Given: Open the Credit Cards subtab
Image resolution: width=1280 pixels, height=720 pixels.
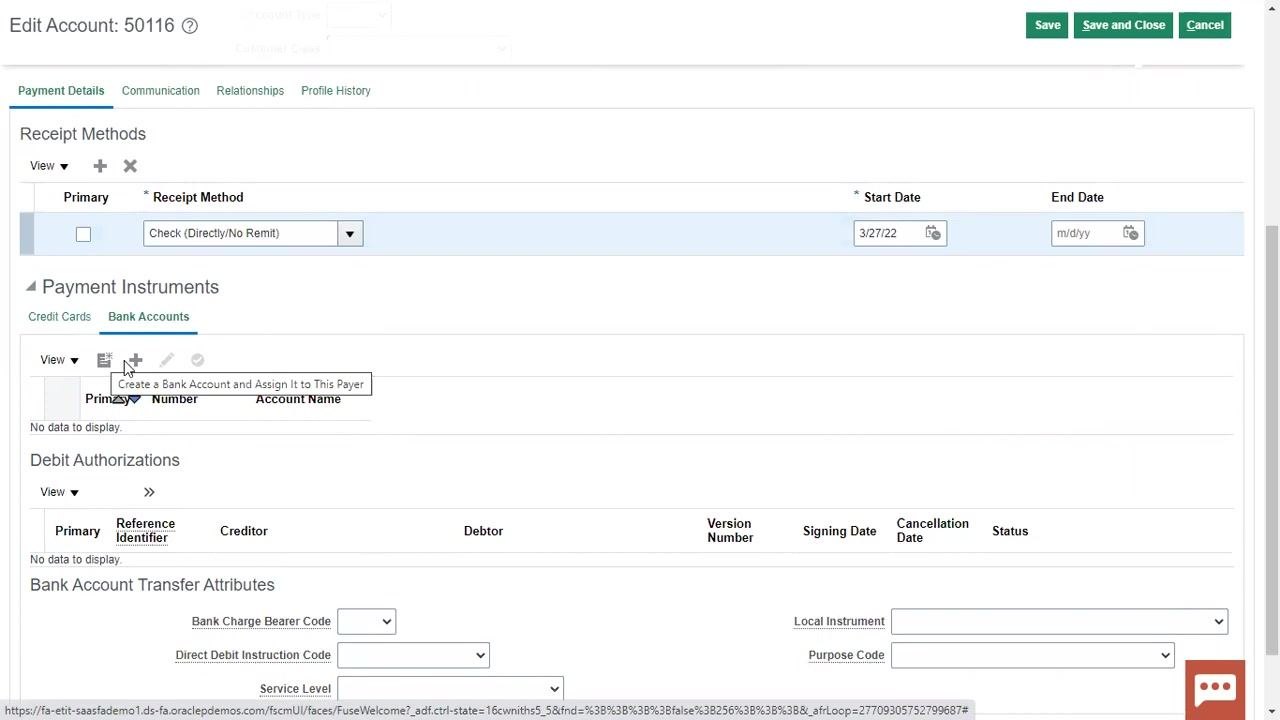Looking at the screenshot, I should (x=59, y=317).
